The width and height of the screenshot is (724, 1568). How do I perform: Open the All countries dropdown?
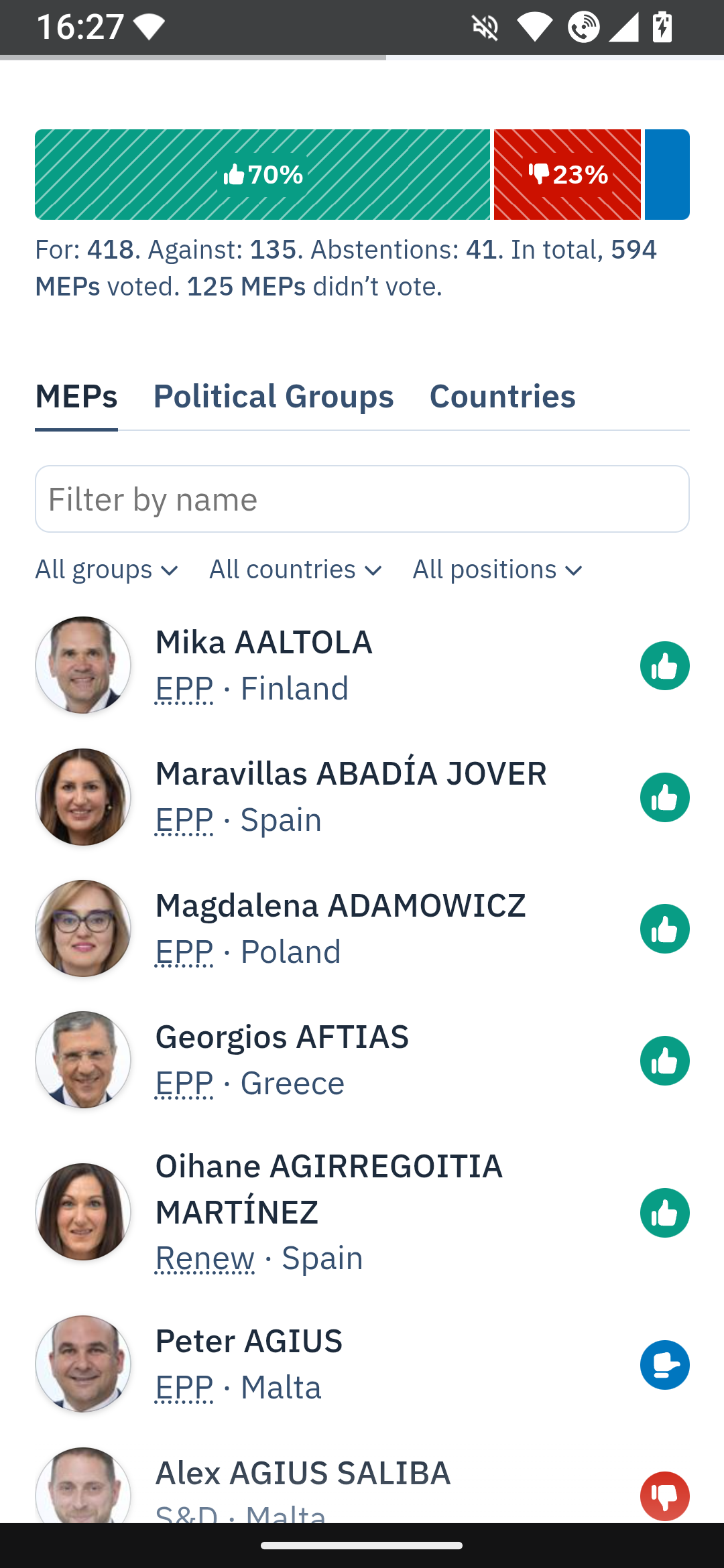coord(295,570)
